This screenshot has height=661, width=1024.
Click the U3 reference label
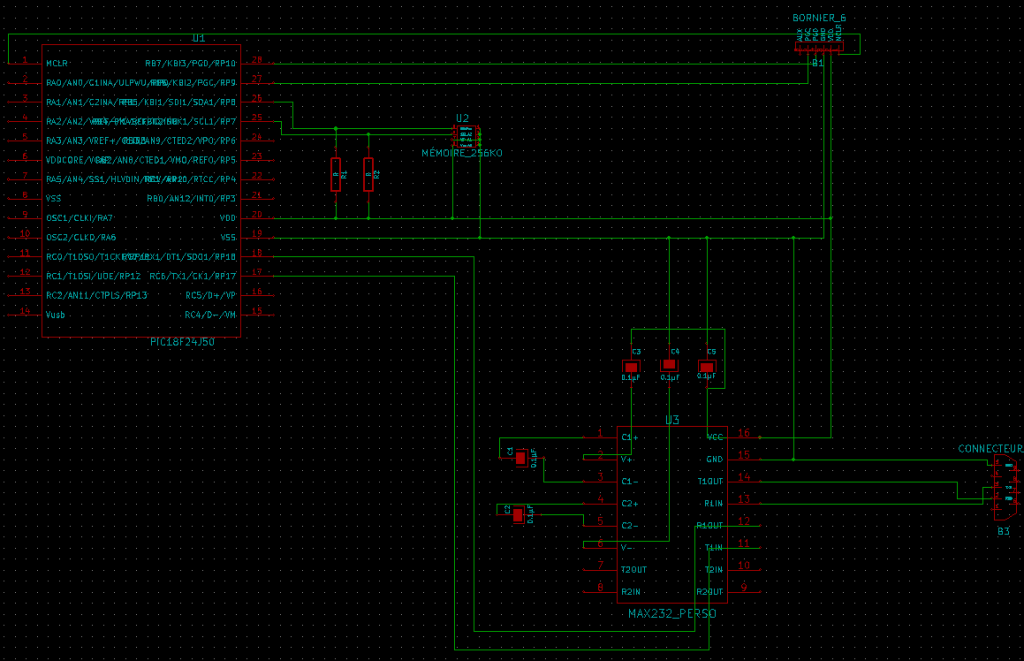point(672,420)
